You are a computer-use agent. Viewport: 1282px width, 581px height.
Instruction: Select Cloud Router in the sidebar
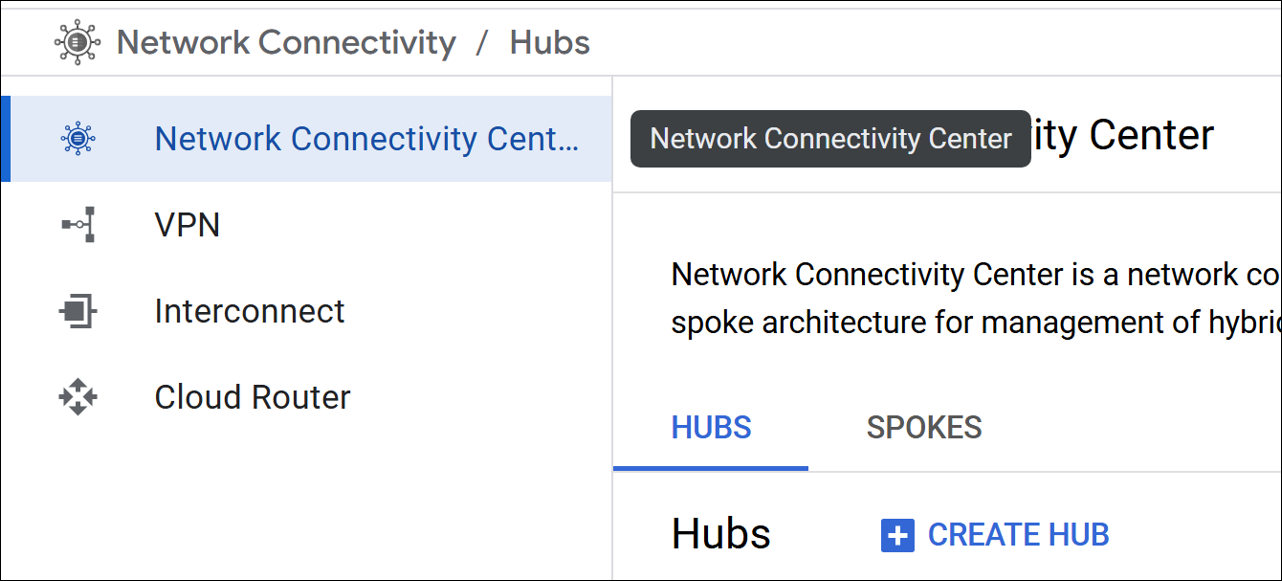251,396
